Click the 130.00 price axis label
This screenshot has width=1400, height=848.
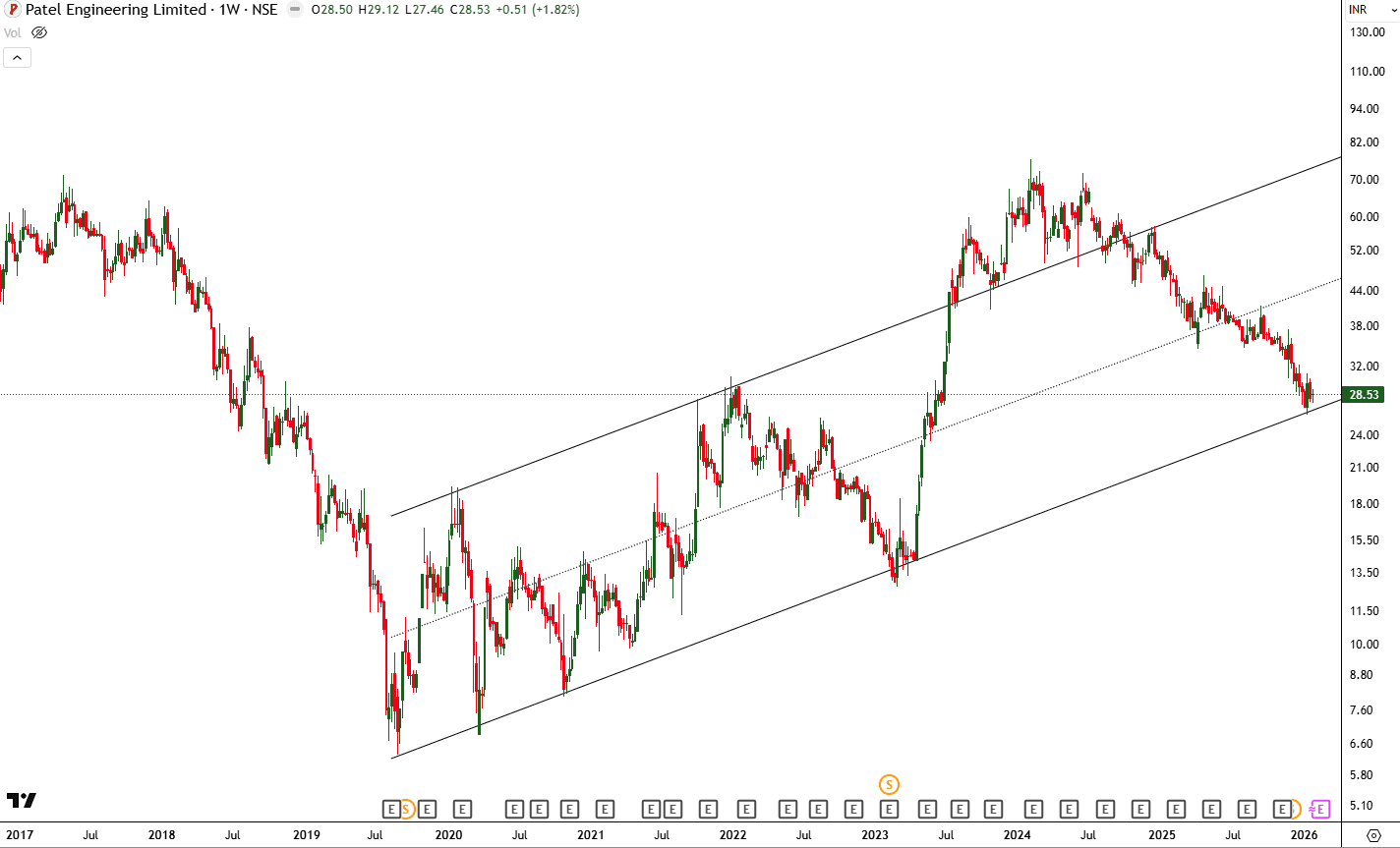pos(1368,32)
